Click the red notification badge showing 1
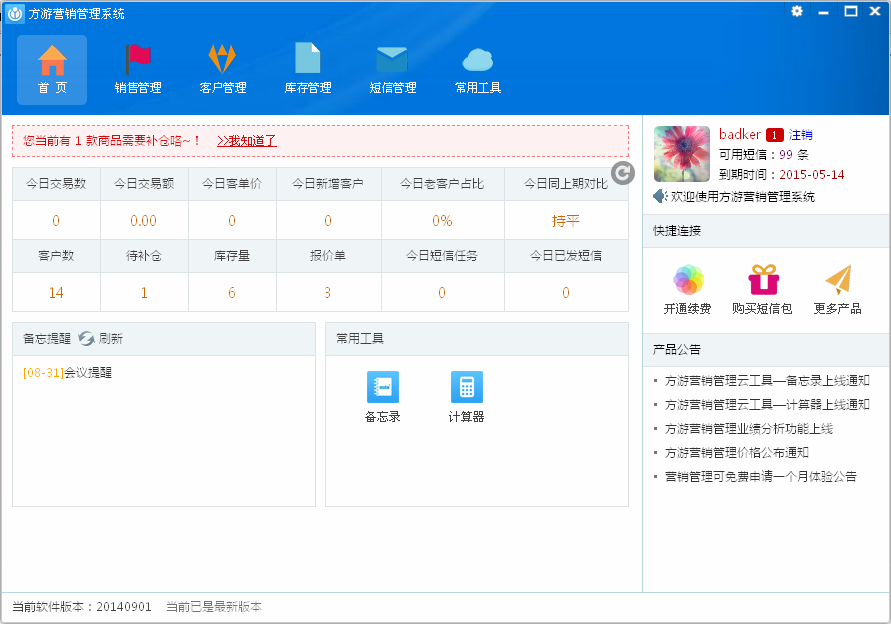 [x=775, y=135]
